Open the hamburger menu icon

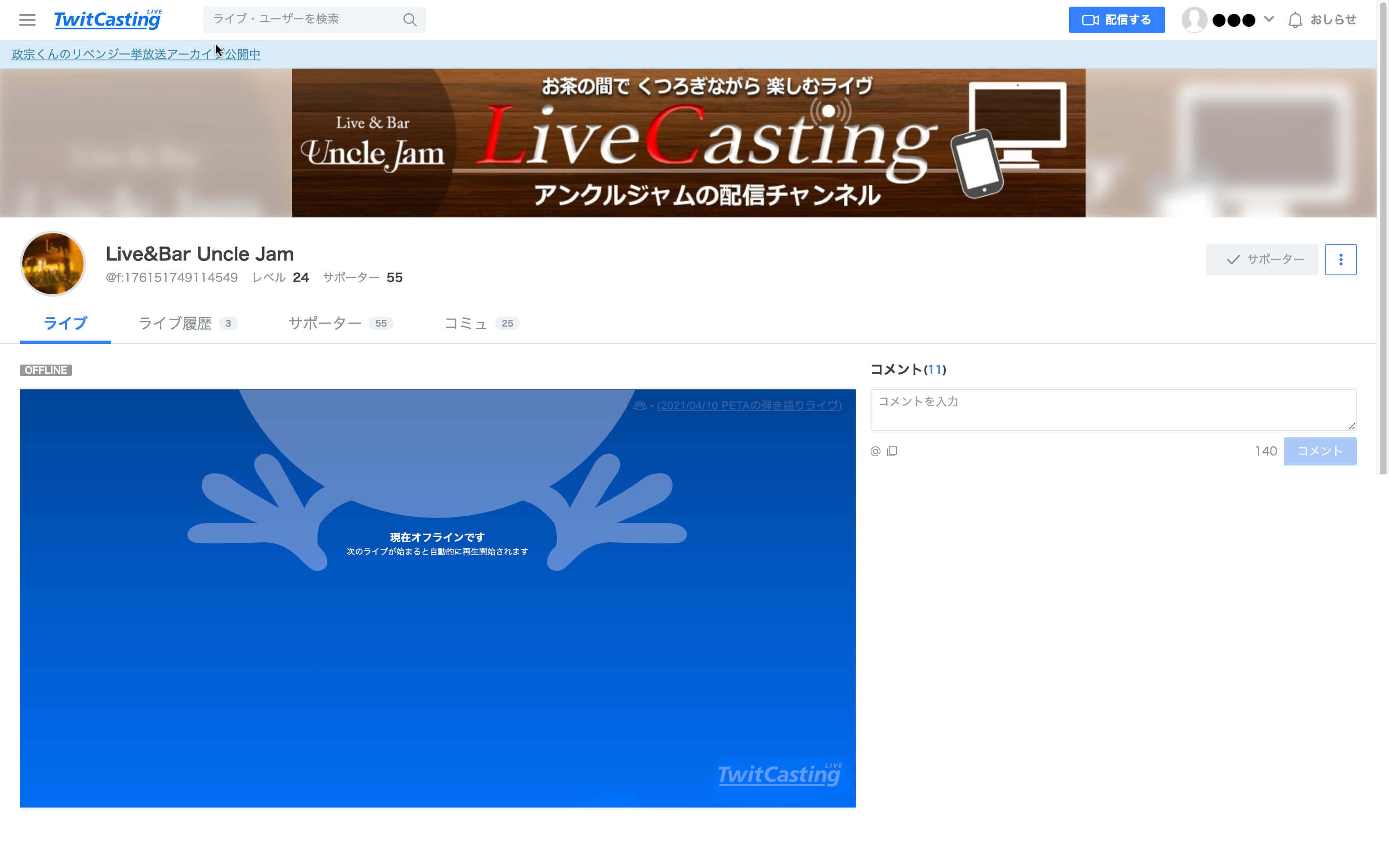[x=27, y=20]
